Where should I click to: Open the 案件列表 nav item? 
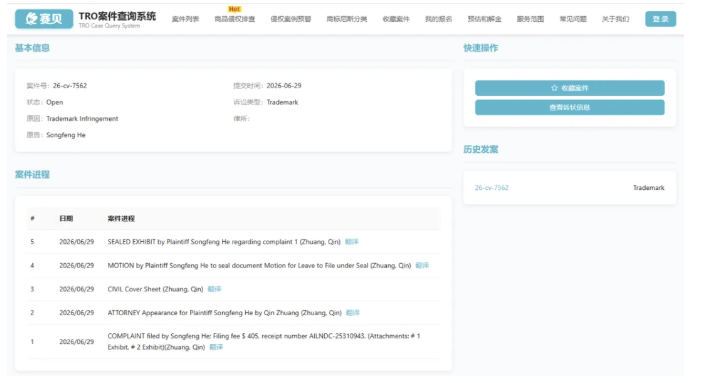tap(185, 19)
